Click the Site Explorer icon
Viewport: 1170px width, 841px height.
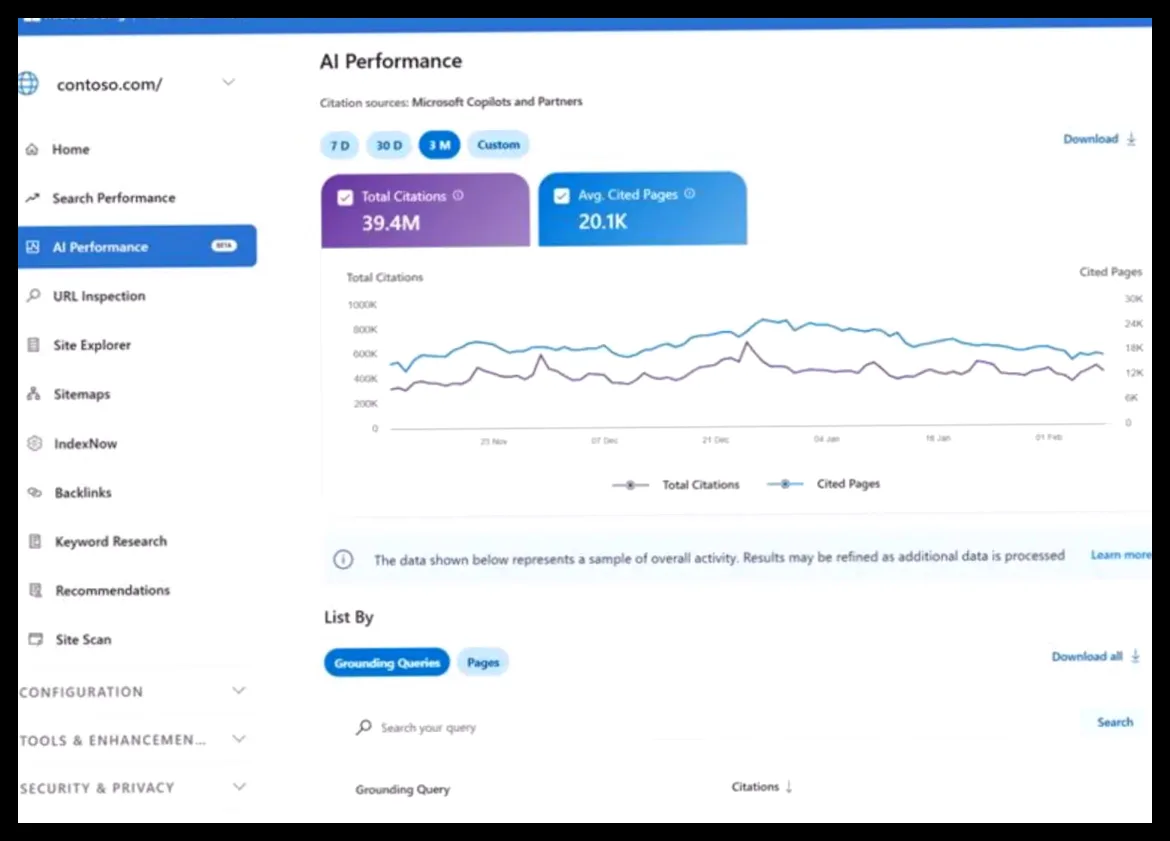pos(34,345)
